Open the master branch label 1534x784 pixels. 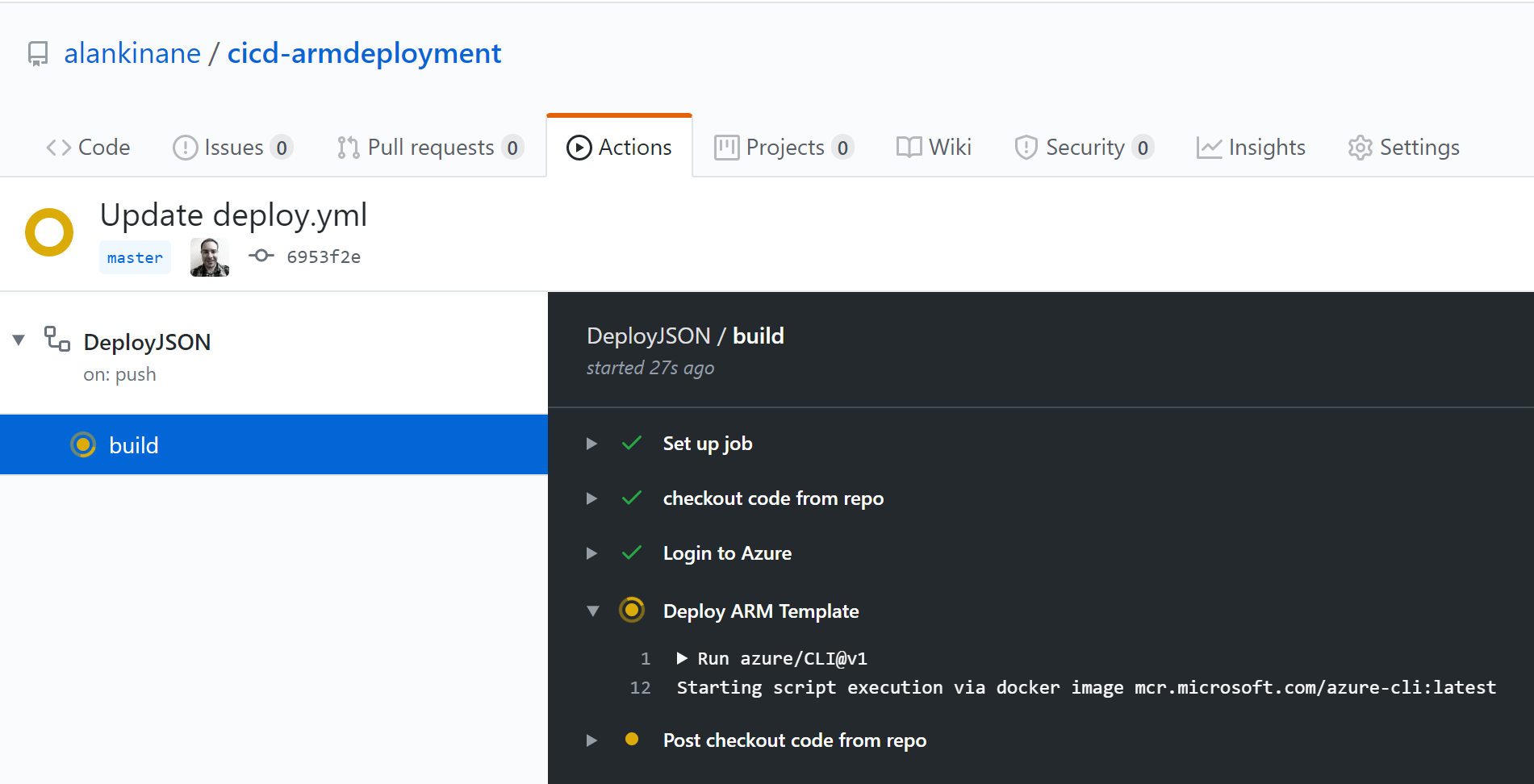(135, 258)
